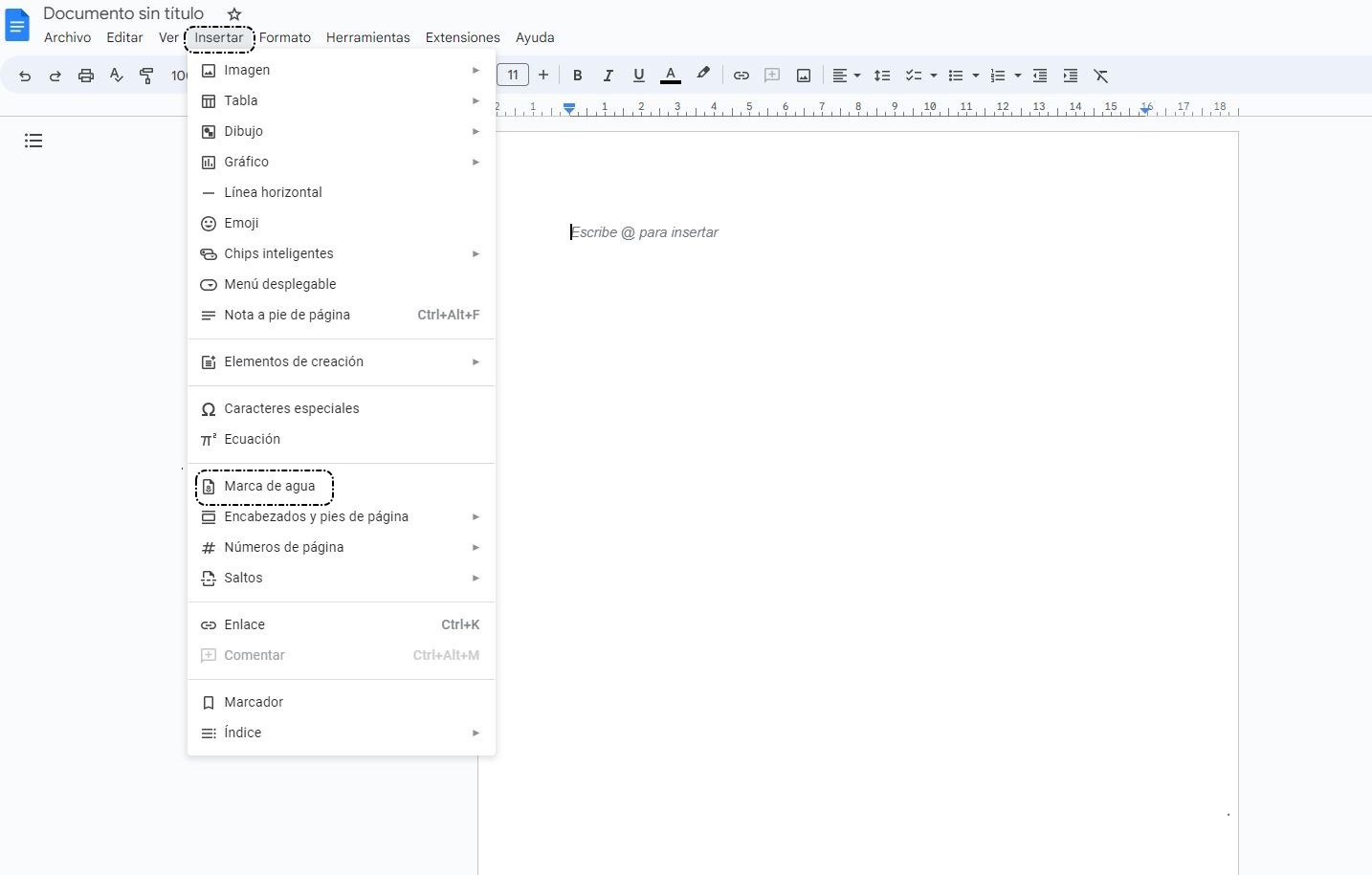Select Caracteres especiales
Viewport: 1372px width, 875px height.
tap(342, 408)
